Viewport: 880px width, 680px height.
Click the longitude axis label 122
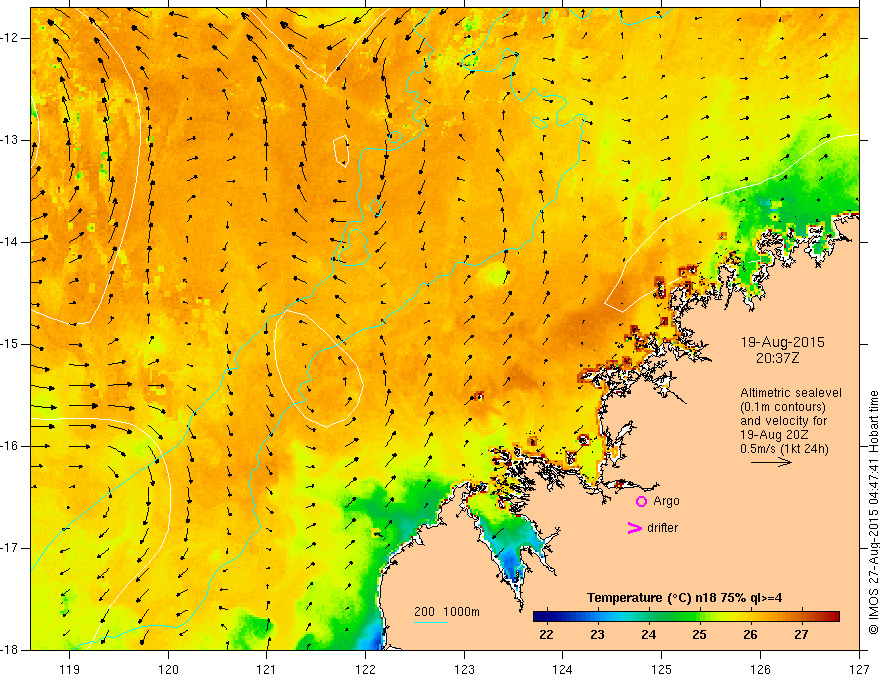tap(365, 669)
